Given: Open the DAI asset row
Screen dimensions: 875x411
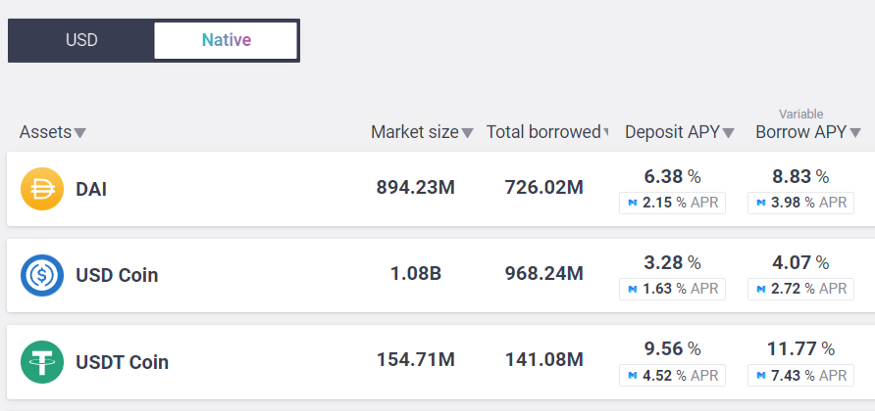Looking at the screenshot, I should pyautogui.click(x=92, y=189).
